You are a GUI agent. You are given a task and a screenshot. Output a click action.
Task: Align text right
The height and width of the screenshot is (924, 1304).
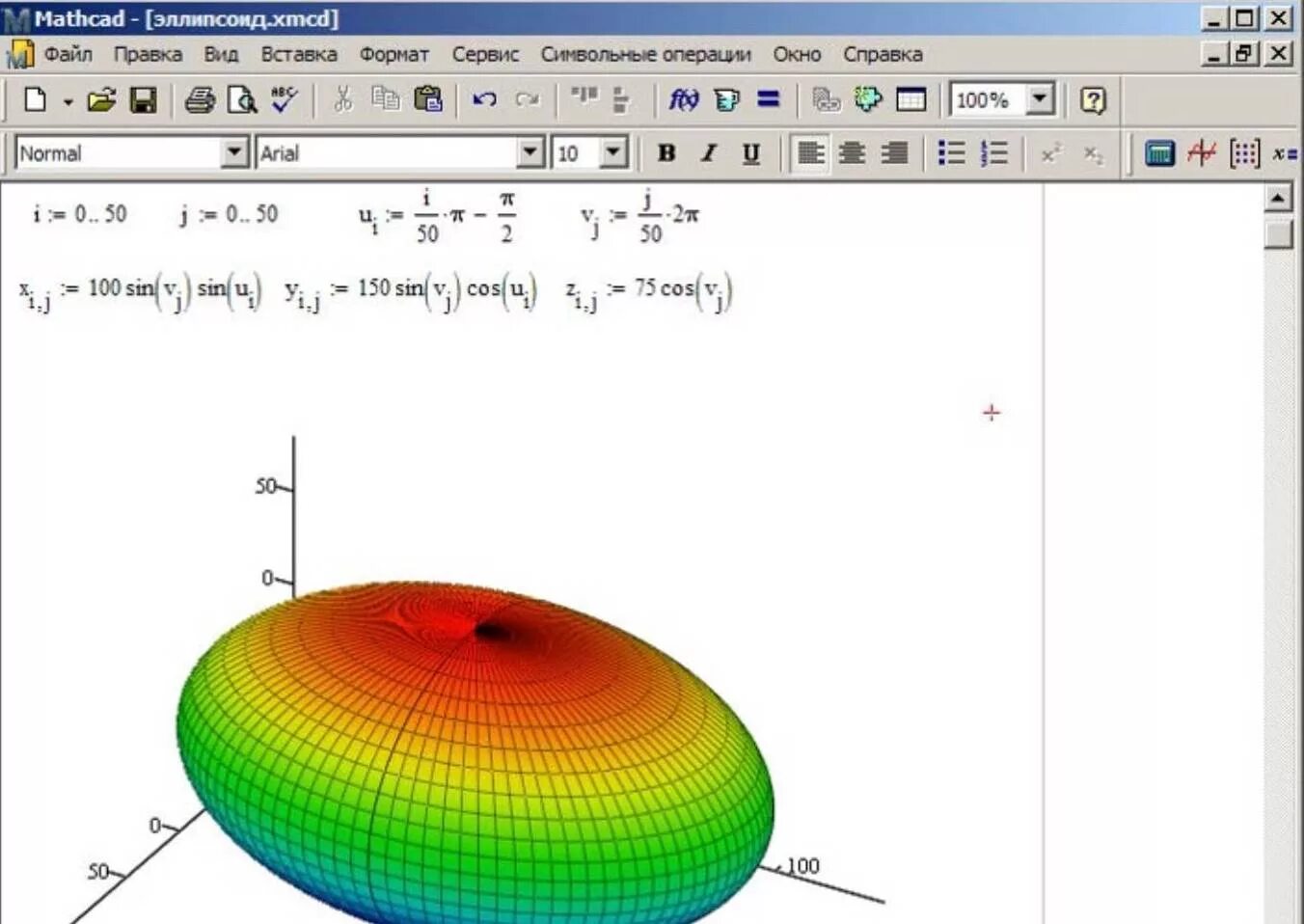894,152
